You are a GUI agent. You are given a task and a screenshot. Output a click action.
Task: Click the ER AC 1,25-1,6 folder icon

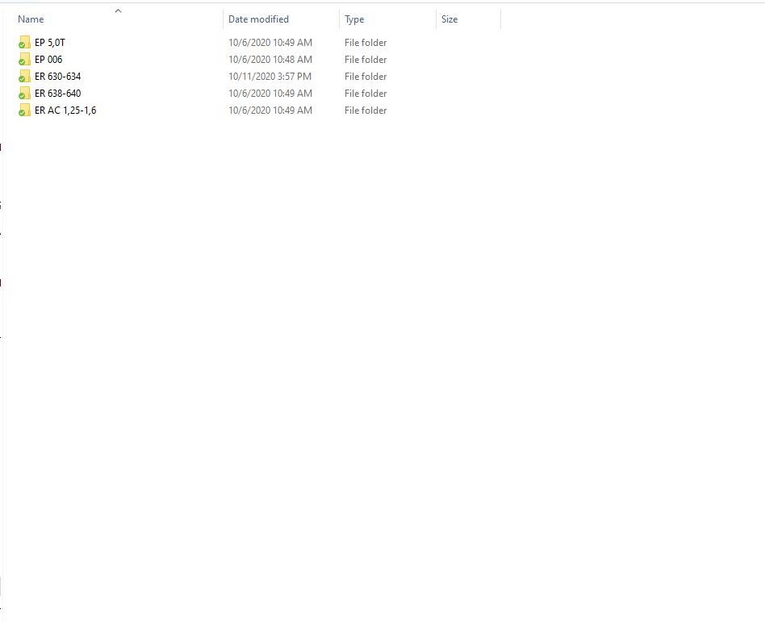24,111
